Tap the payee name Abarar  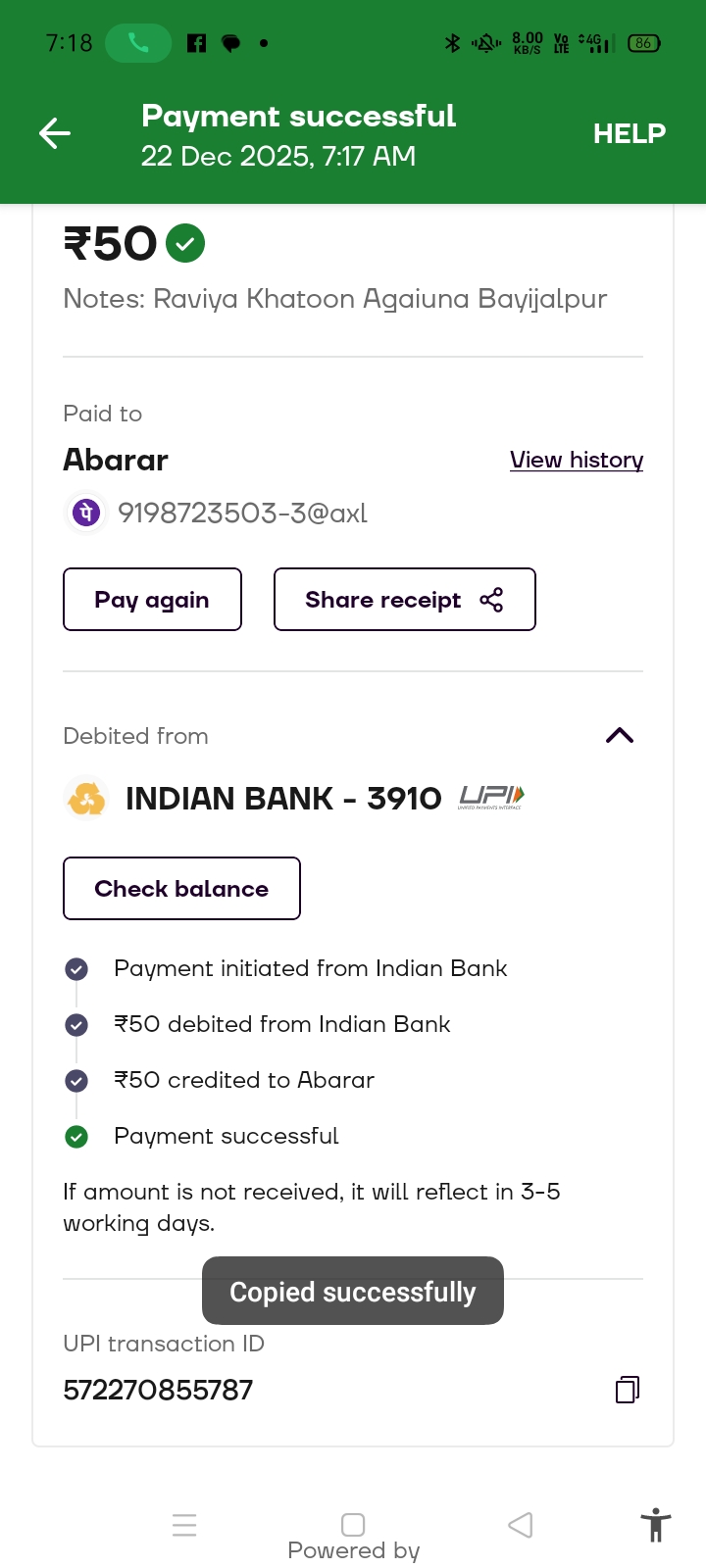tap(116, 460)
